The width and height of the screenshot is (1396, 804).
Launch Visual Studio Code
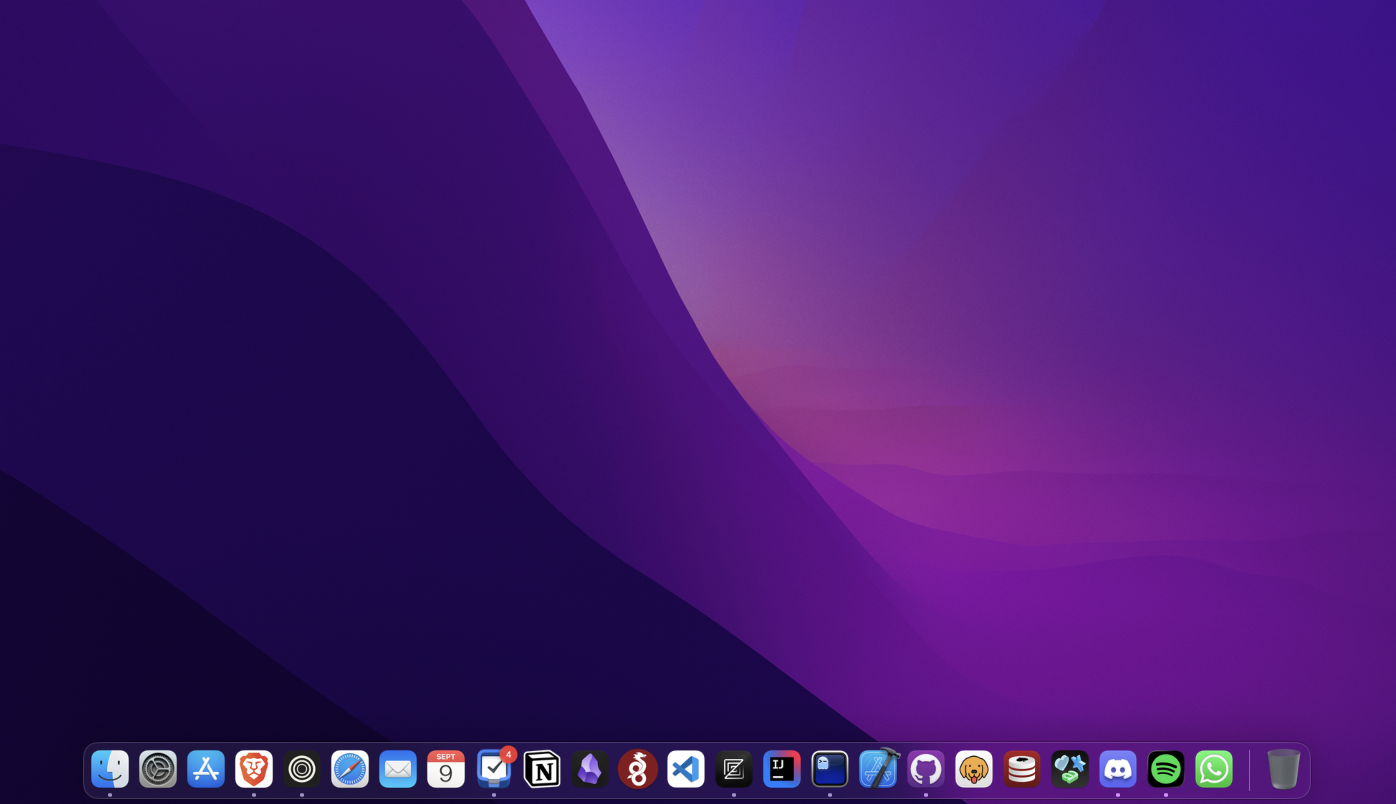pos(686,769)
